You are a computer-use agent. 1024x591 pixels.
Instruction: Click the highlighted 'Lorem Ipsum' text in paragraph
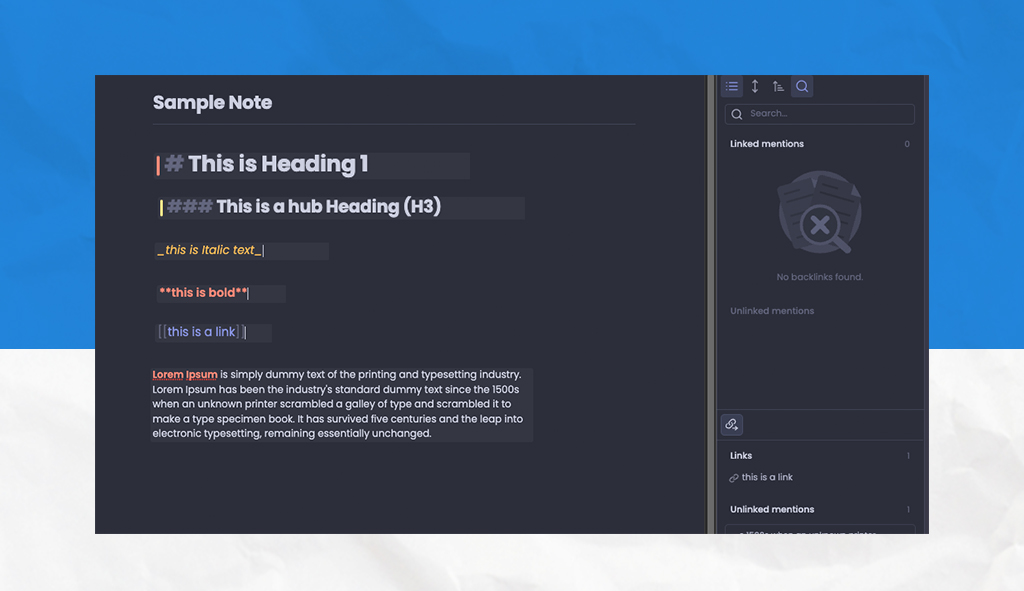(x=185, y=375)
